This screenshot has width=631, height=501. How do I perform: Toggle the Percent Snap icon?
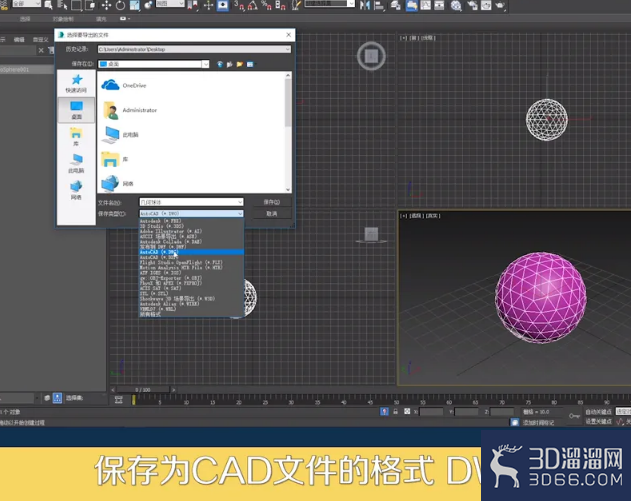pos(266,5)
